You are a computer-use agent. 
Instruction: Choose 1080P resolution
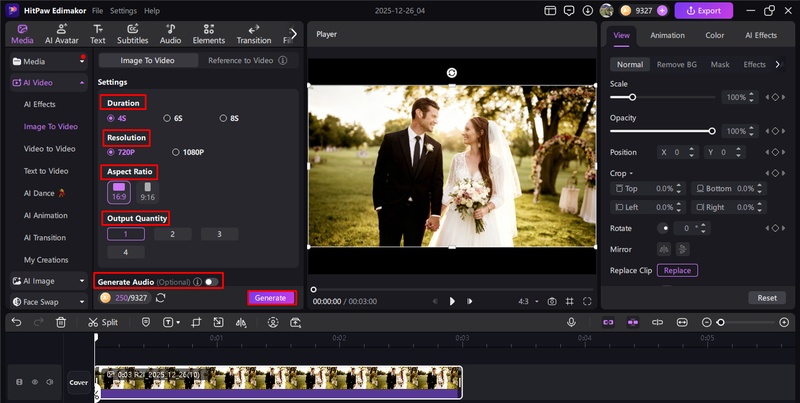(188, 152)
